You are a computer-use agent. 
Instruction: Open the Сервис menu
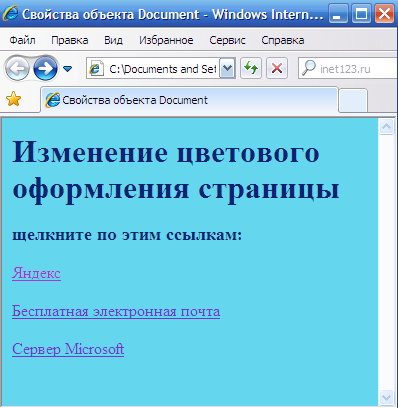227,40
